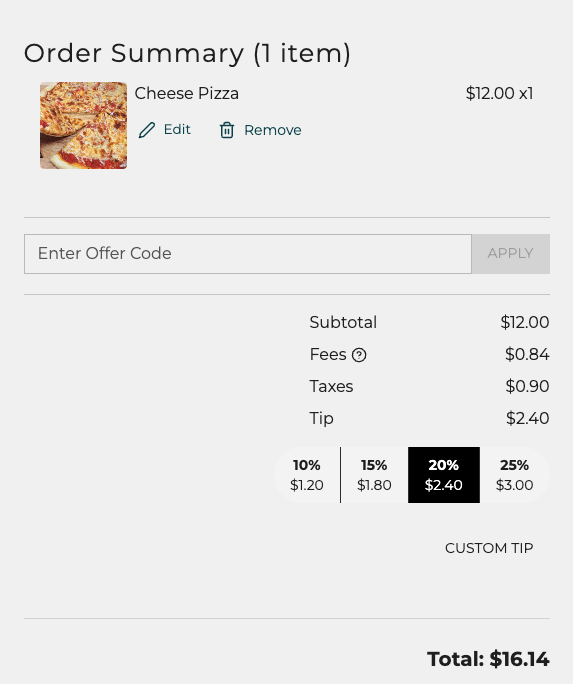
Task: Select the 15% tip option
Action: [374, 475]
